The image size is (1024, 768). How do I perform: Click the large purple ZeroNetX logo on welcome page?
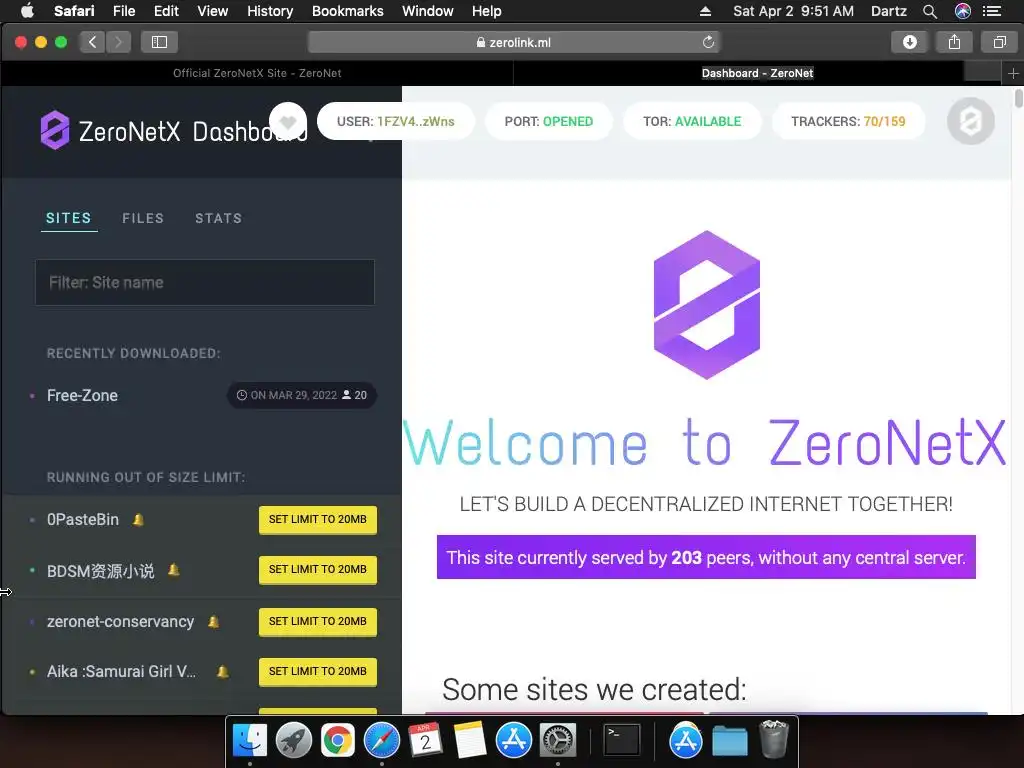(707, 305)
